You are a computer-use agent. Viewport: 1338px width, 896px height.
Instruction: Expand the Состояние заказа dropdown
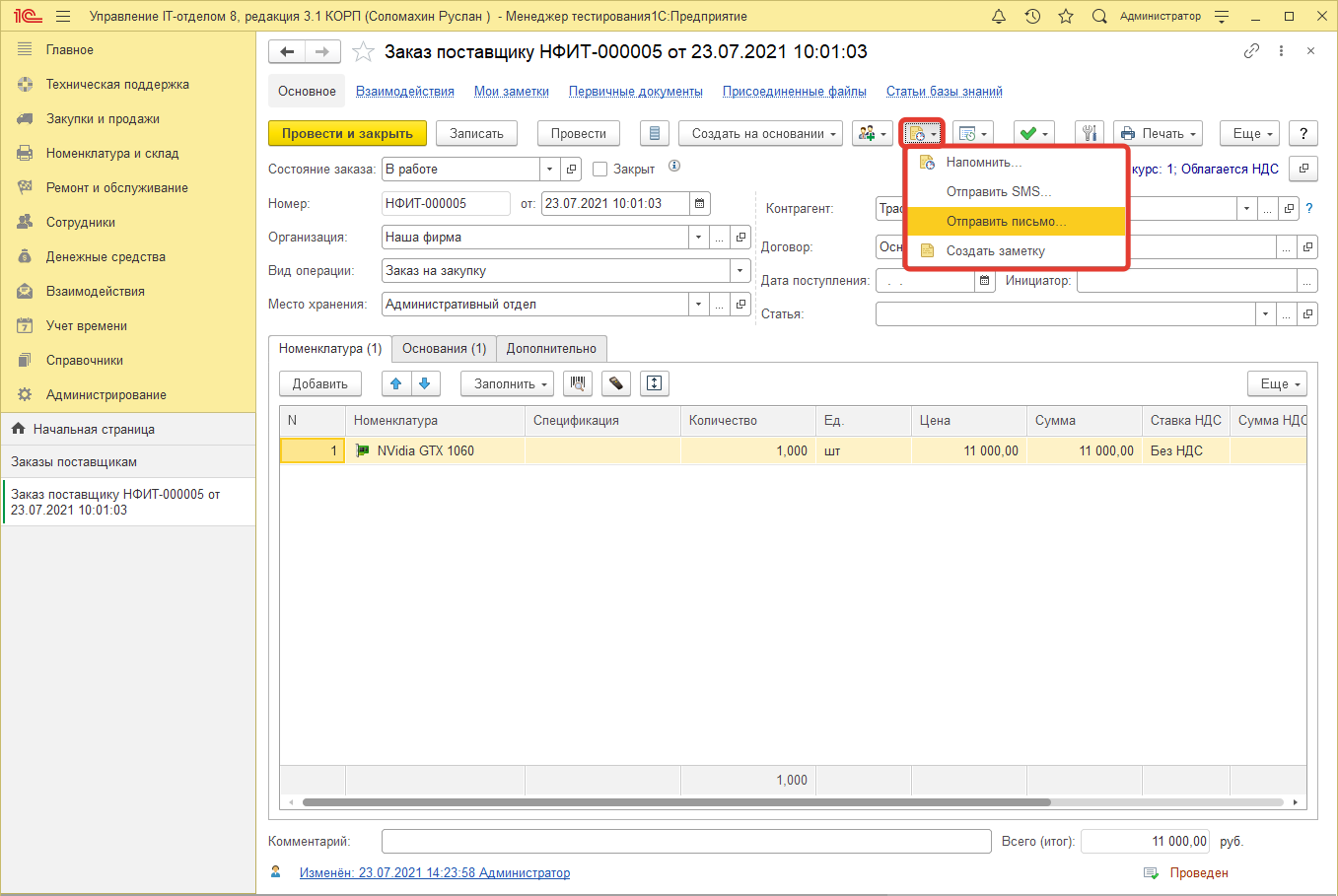(550, 170)
